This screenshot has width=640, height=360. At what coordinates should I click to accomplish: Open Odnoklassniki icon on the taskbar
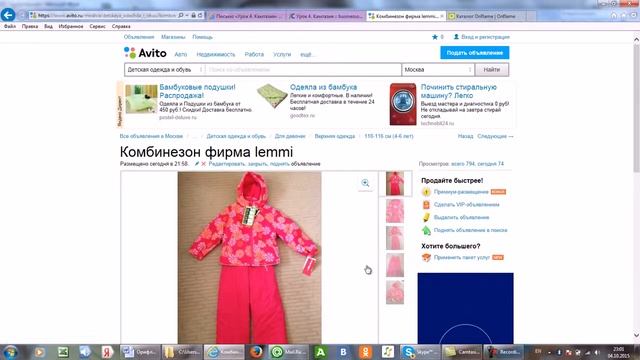coord(365,352)
